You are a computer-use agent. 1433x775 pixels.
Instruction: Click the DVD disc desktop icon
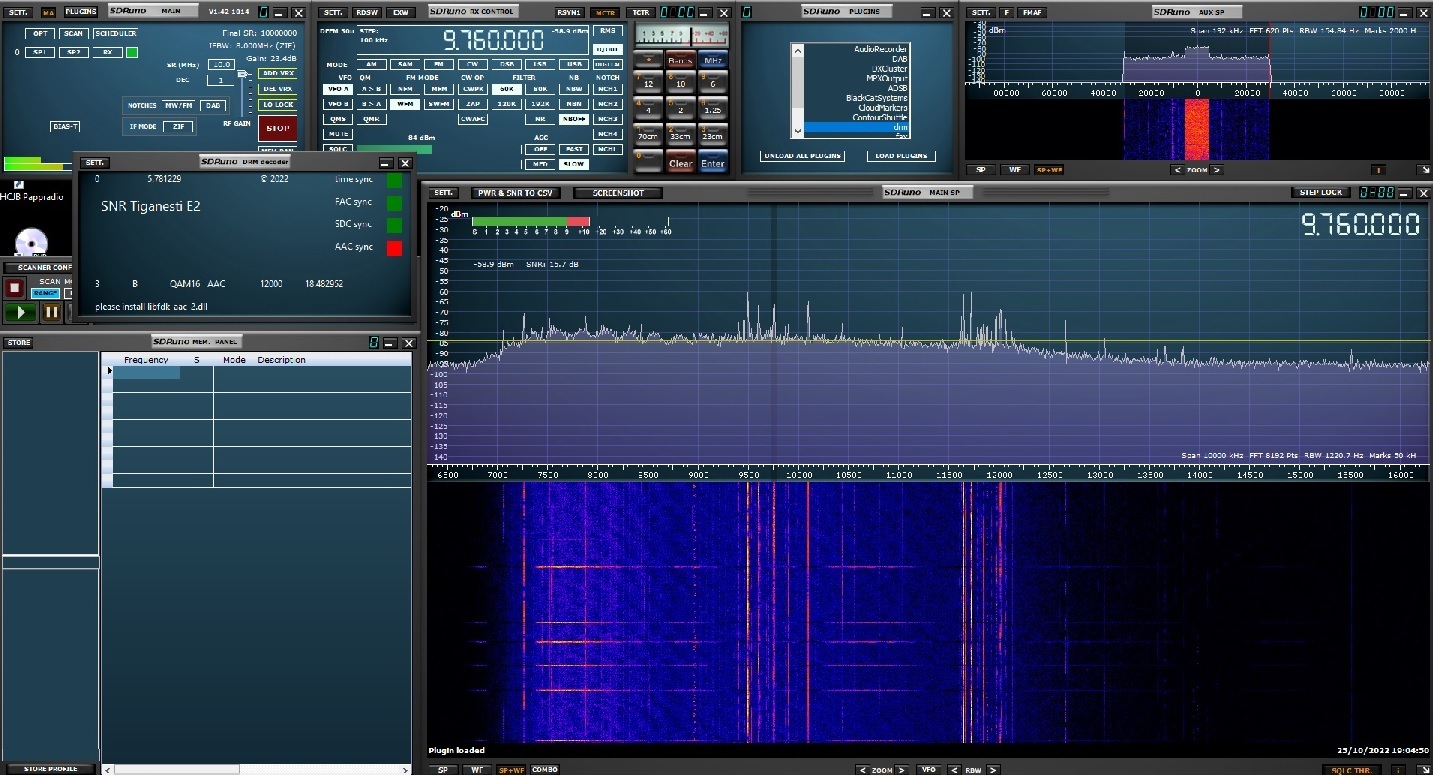click(31, 241)
